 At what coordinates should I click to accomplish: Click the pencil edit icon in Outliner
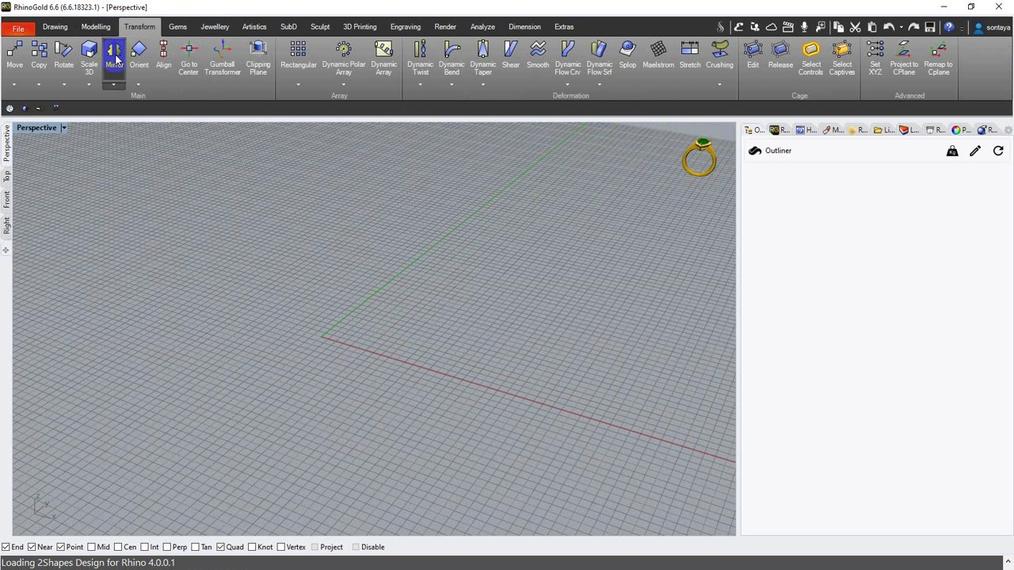pos(975,151)
